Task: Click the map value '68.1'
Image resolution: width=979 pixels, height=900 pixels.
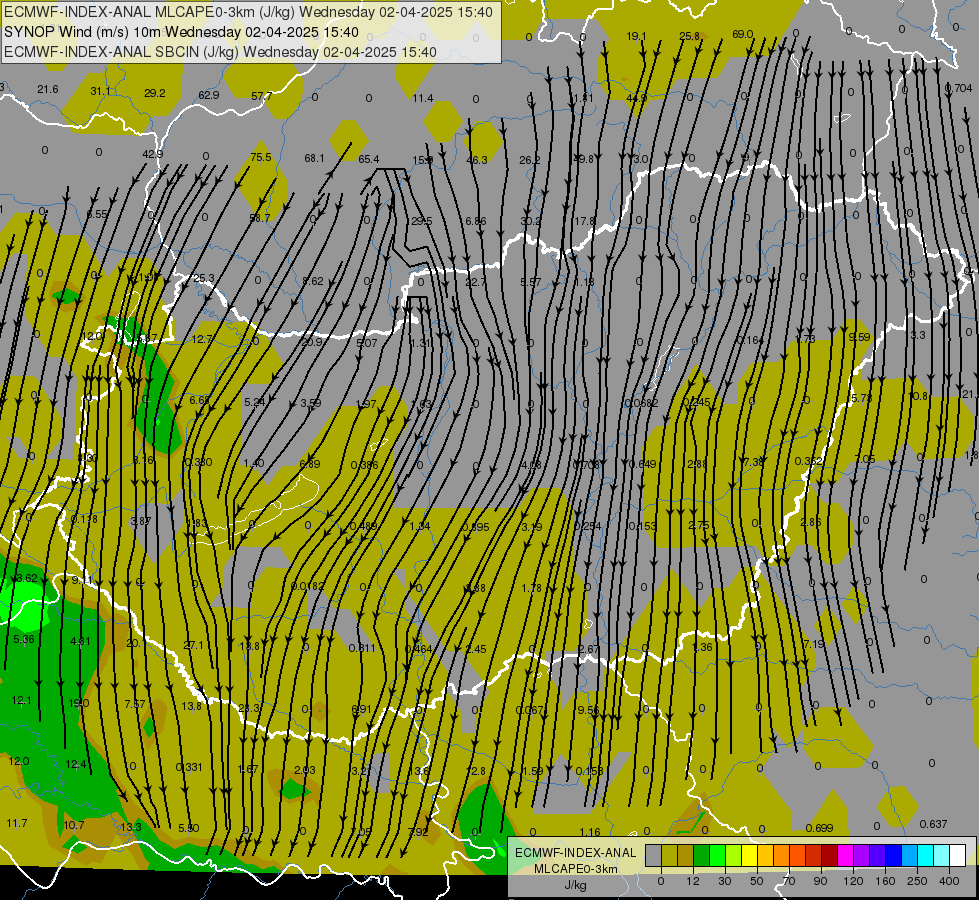Action: (x=315, y=158)
